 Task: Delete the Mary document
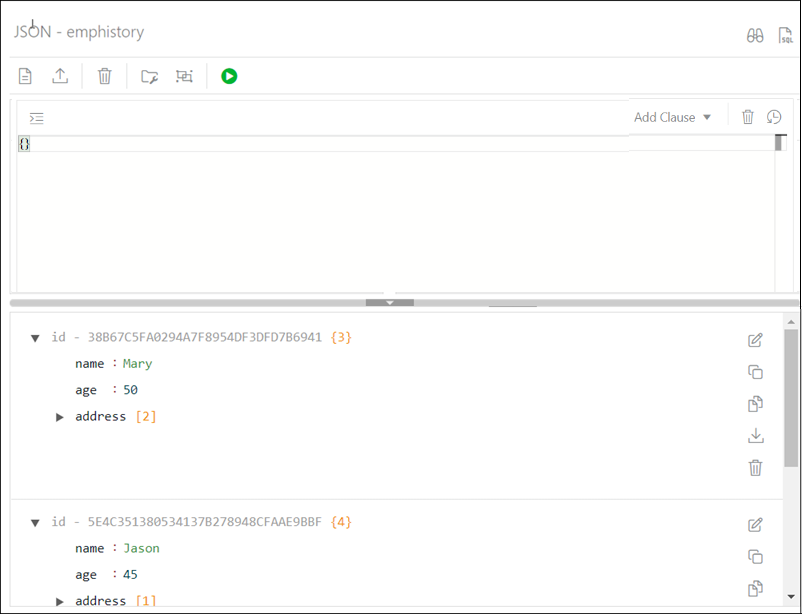pyautogui.click(x=755, y=468)
